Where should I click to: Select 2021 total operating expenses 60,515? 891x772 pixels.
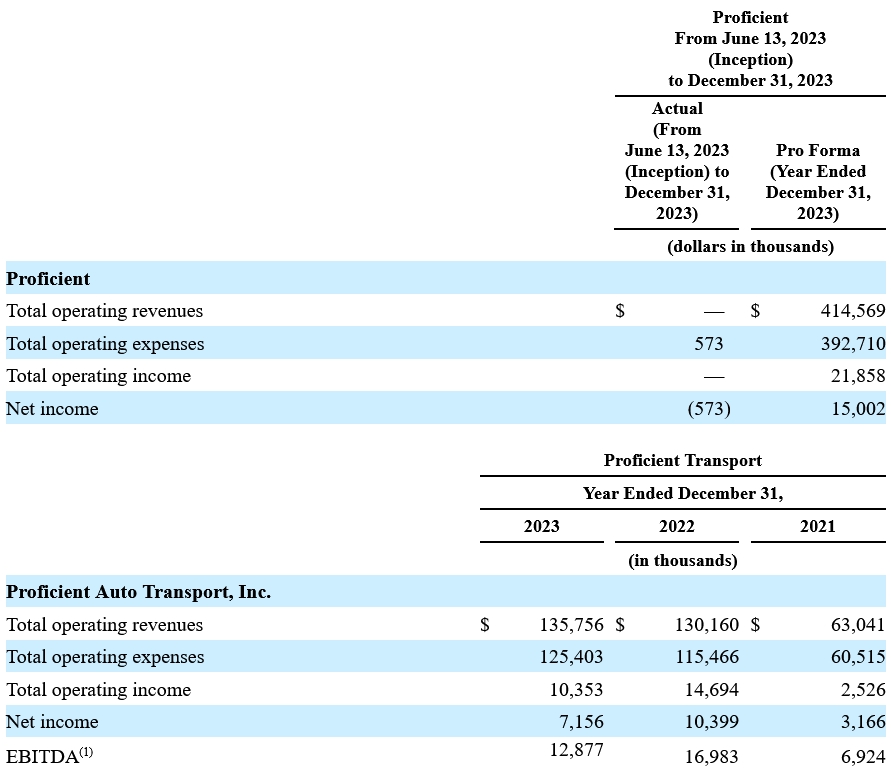pos(858,657)
